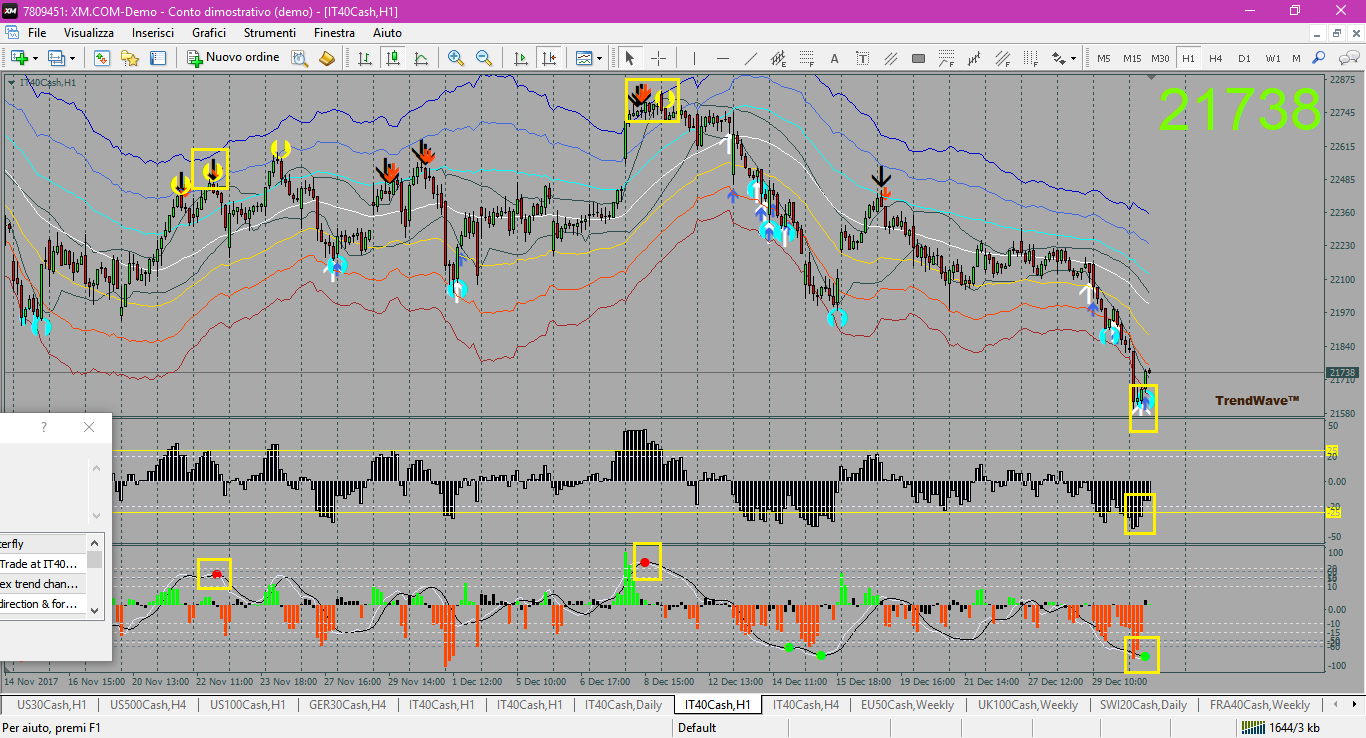The width and height of the screenshot is (1366, 738).
Task: Select the grey Rectangle shape tool
Action: pyautogui.click(x=919, y=58)
